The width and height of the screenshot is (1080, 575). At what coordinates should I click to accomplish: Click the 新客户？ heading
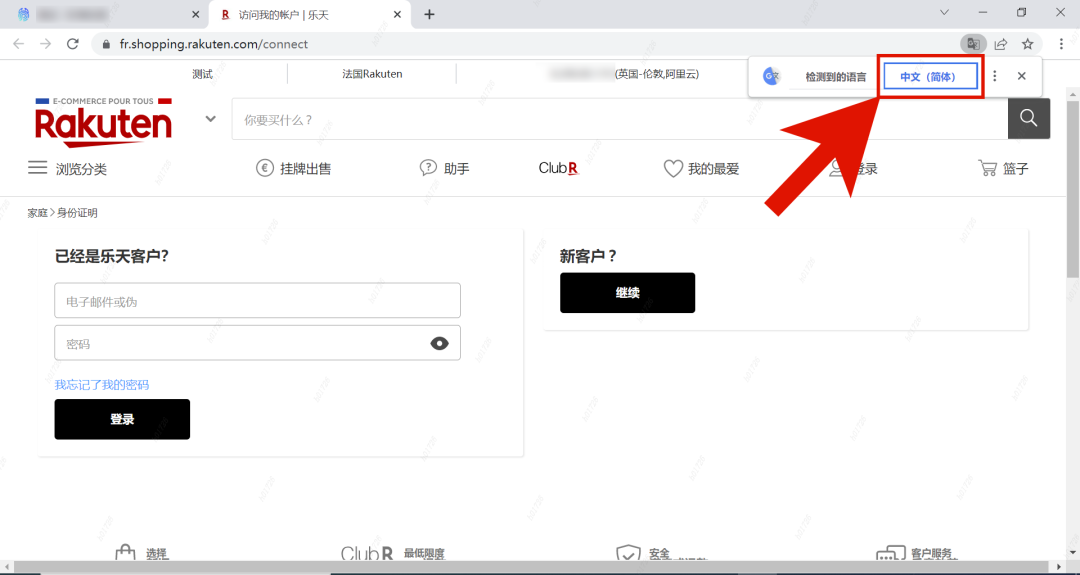click(x=588, y=256)
